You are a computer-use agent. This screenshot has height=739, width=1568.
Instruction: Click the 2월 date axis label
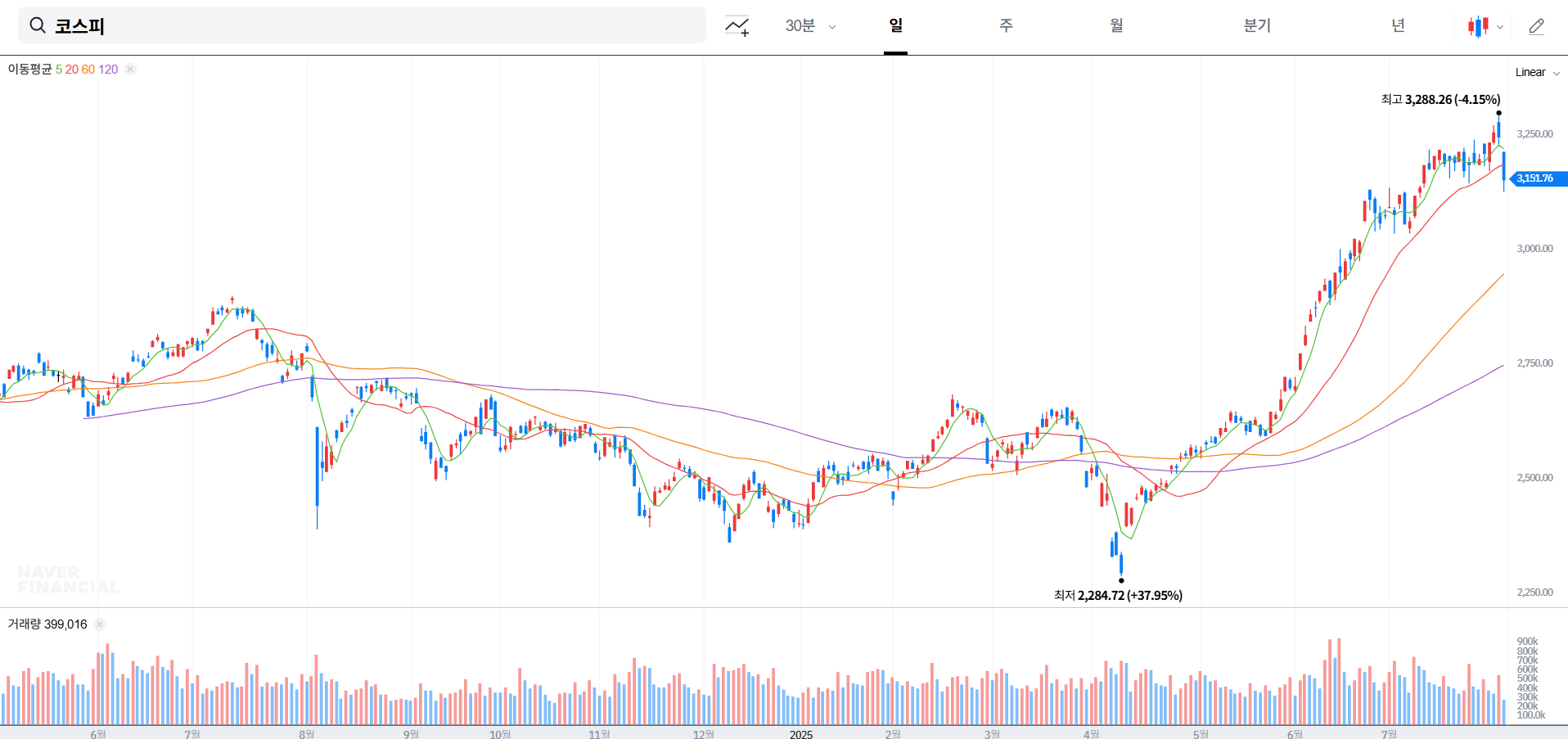pyautogui.click(x=893, y=734)
